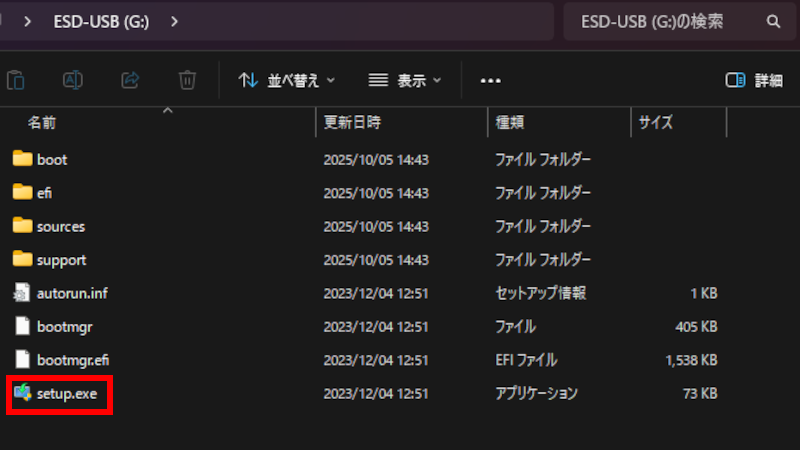This screenshot has width=800, height=450.
Task: Sort by 更新日時 column header
Action: point(352,123)
